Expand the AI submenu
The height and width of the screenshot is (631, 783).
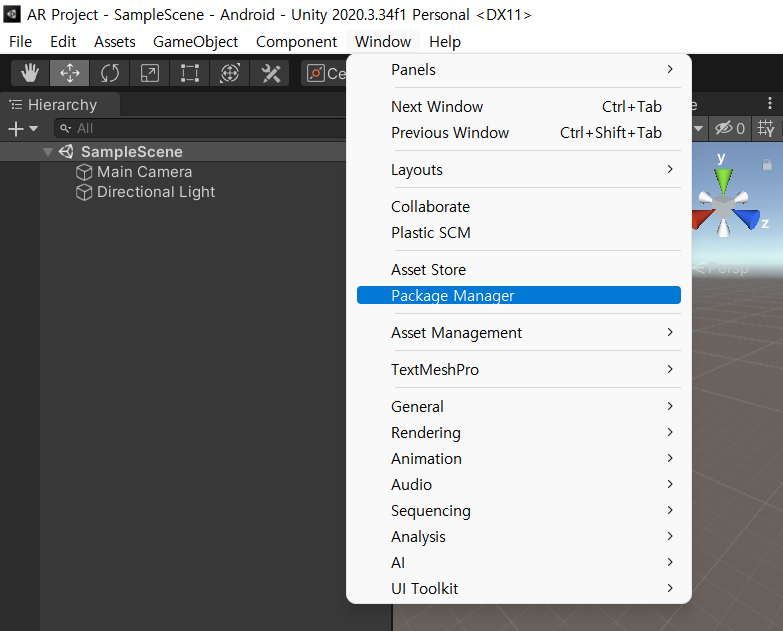pyautogui.click(x=518, y=562)
